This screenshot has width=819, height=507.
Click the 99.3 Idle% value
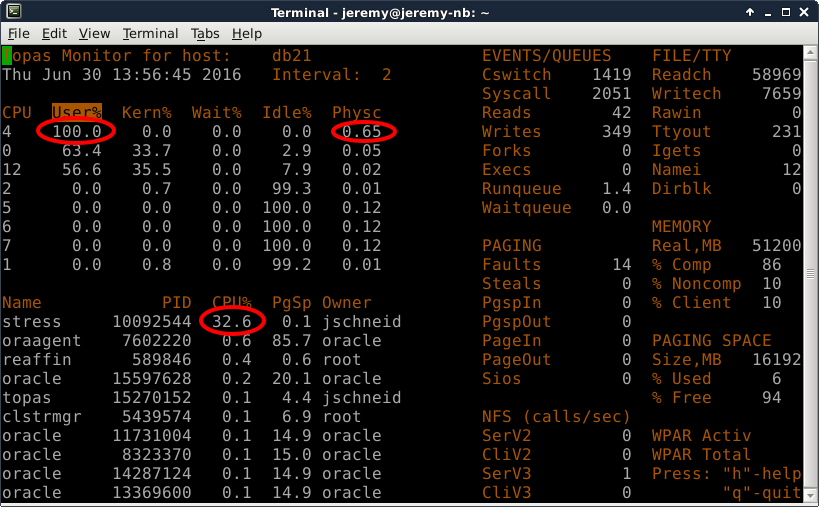(292, 188)
